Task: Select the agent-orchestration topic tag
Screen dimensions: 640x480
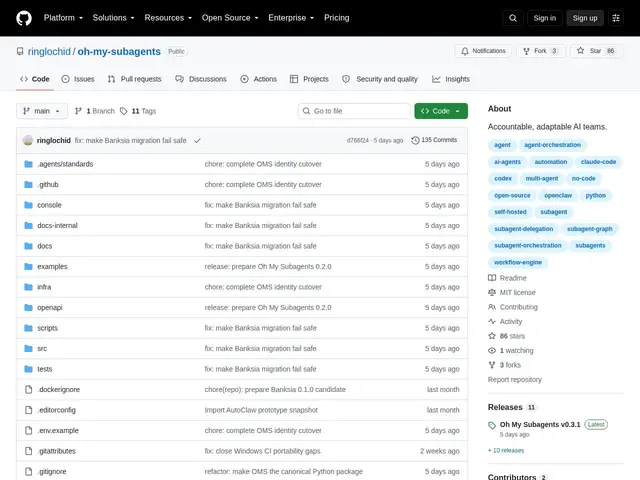Action: click(552, 145)
